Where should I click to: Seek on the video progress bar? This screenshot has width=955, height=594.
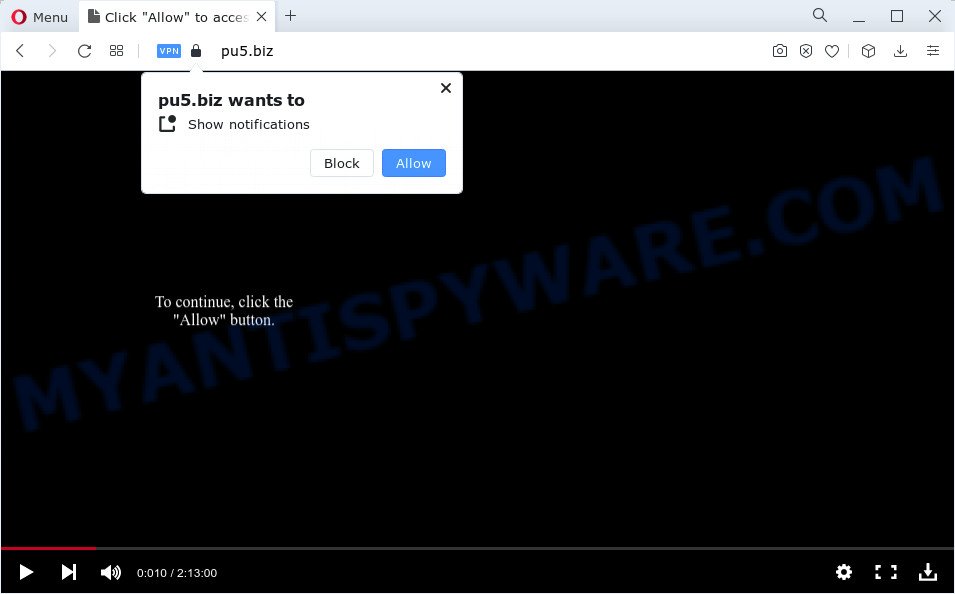coord(478,548)
